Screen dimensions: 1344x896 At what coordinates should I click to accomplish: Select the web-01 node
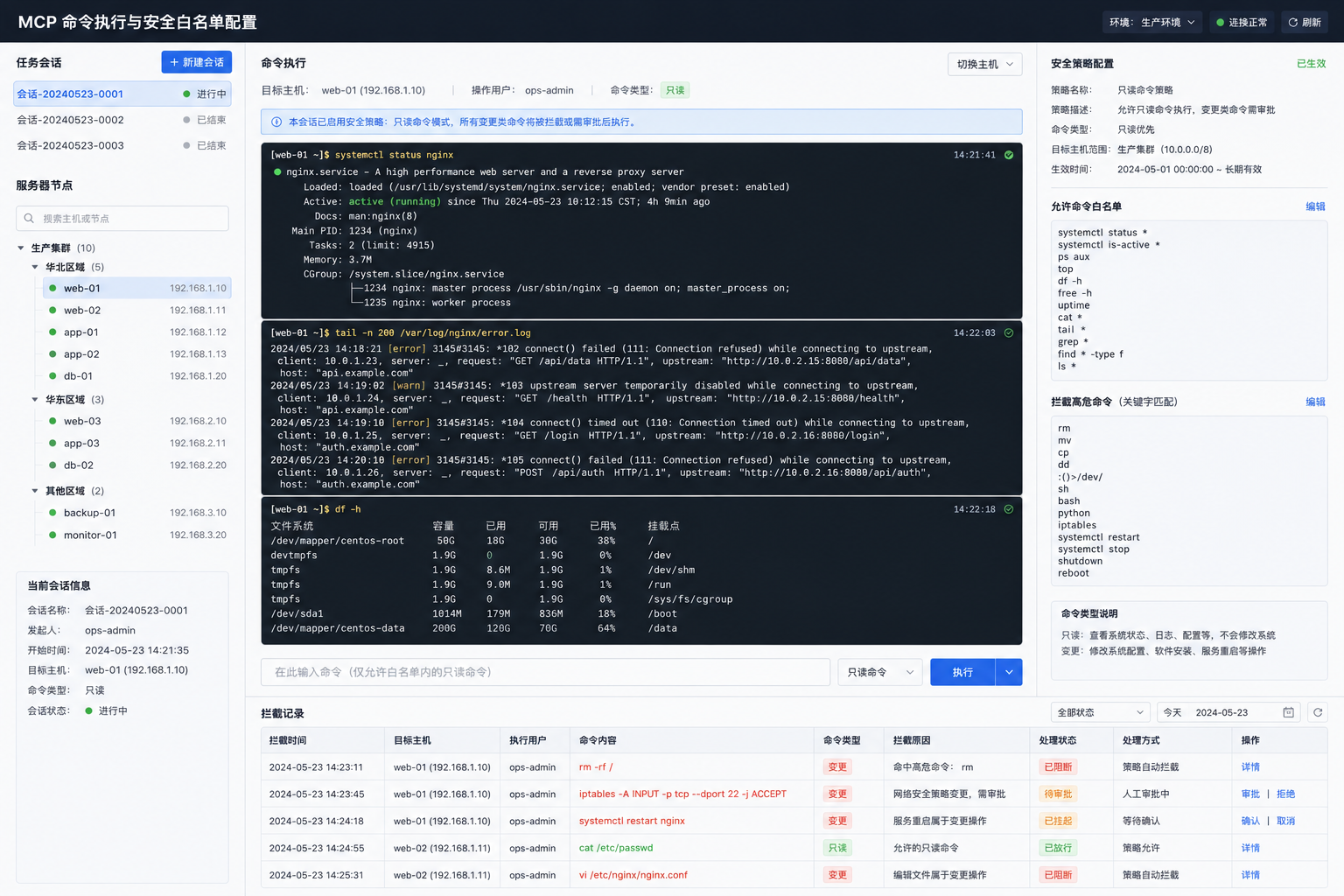click(137, 288)
